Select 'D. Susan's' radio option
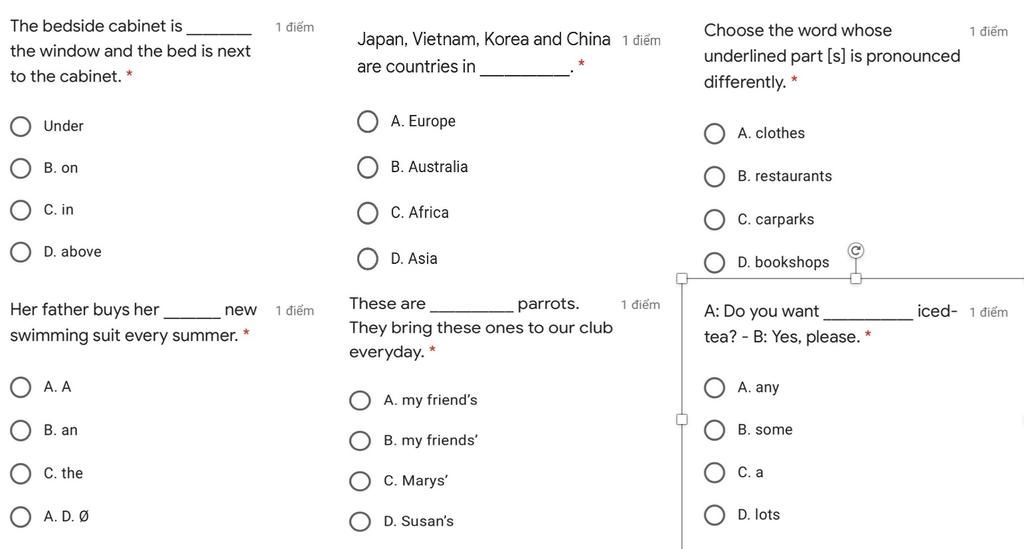This screenshot has width=1024, height=549. (360, 522)
